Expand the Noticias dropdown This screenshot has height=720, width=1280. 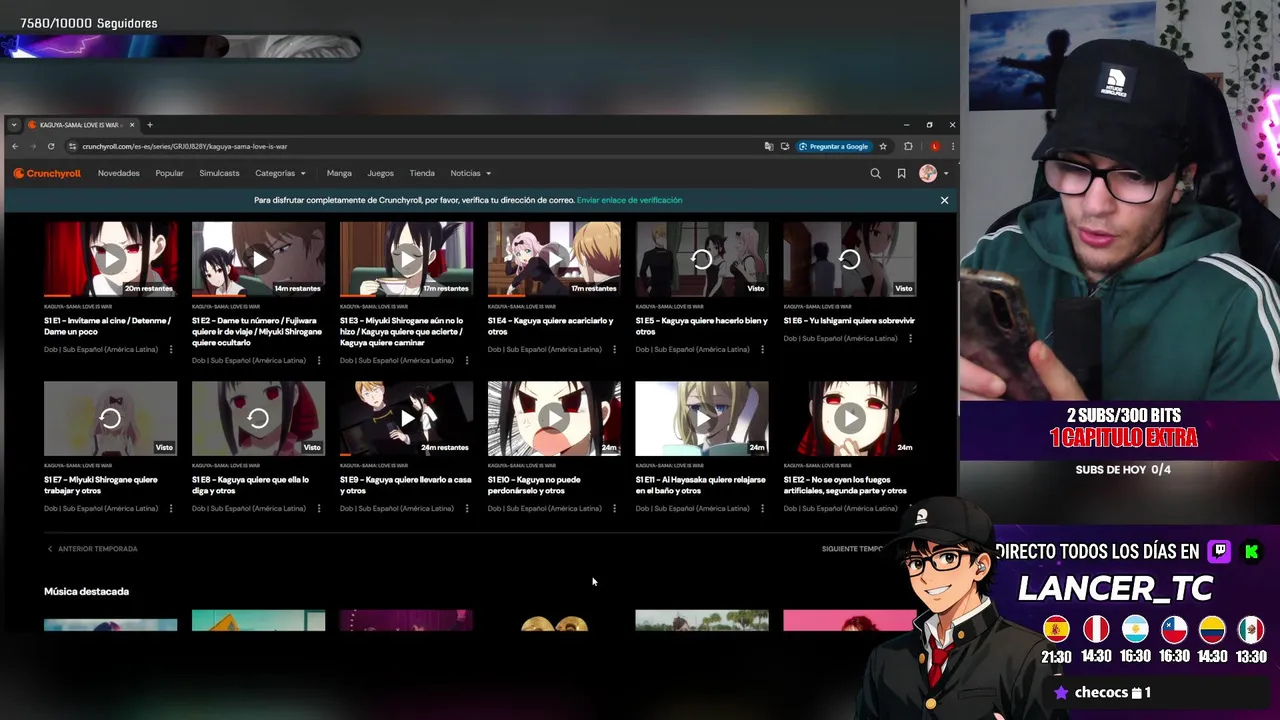click(471, 173)
